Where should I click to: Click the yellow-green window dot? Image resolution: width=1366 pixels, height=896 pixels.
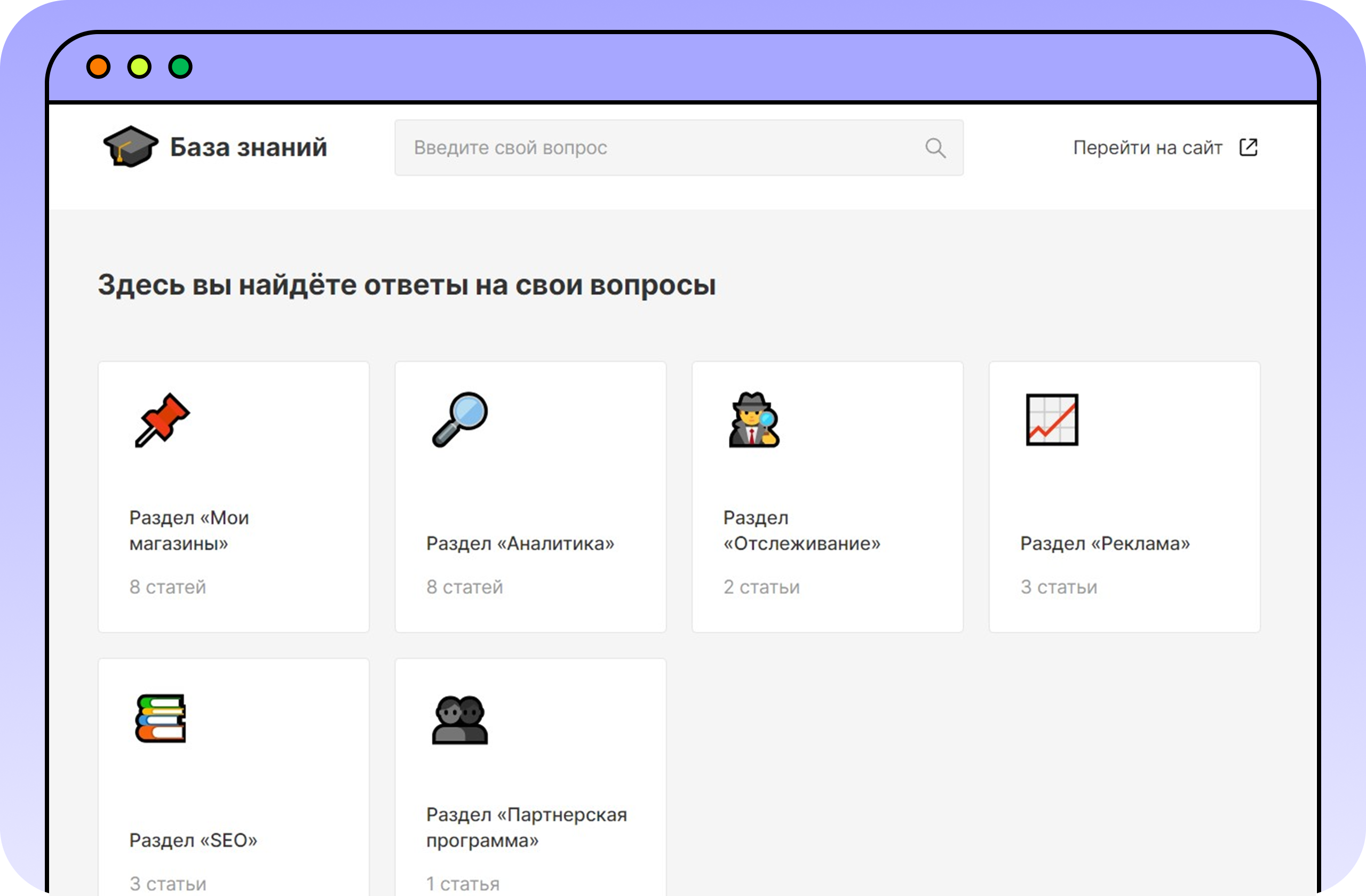click(139, 67)
